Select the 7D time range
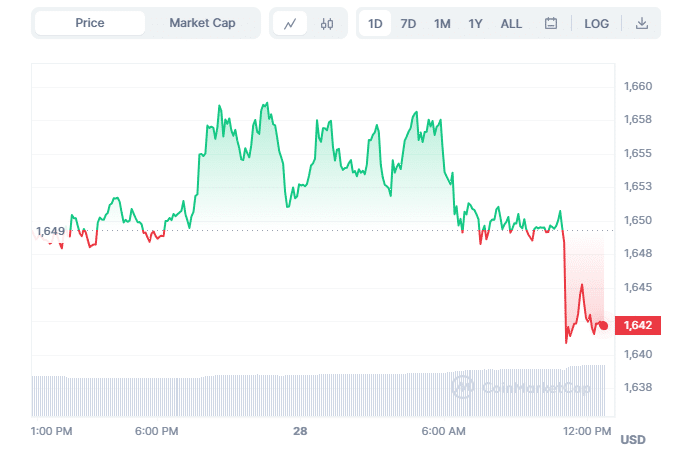 click(408, 23)
